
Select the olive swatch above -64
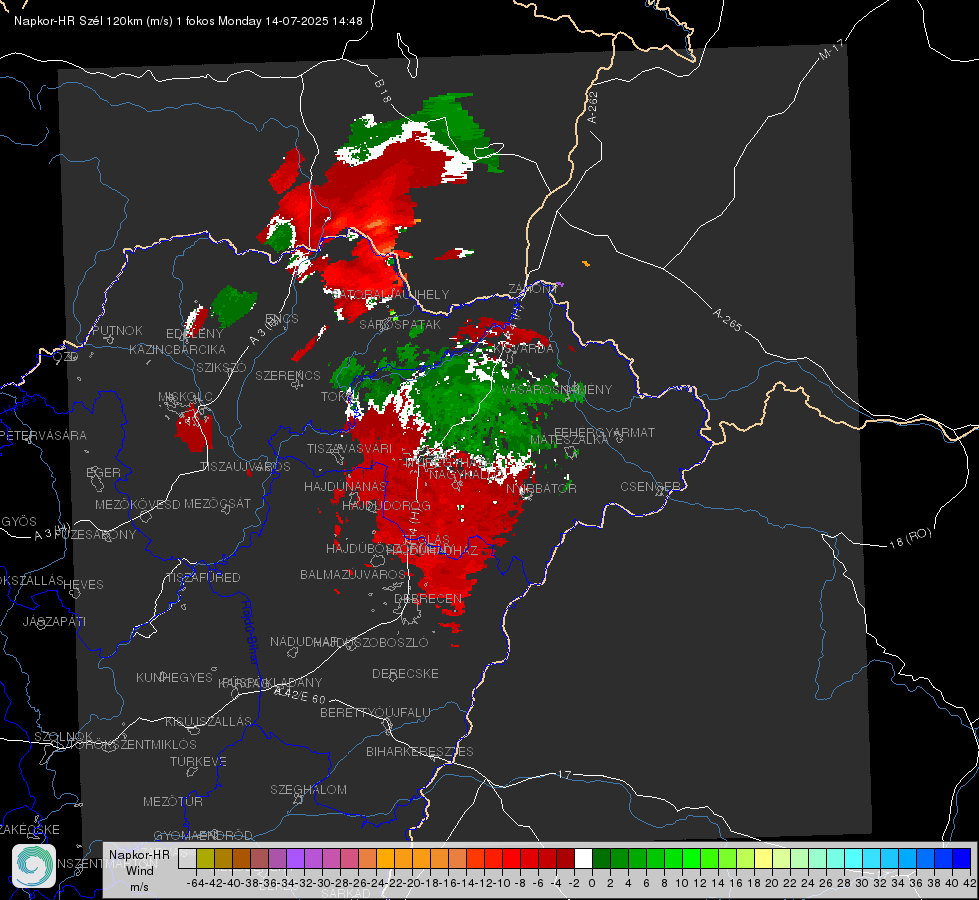[x=205, y=858]
